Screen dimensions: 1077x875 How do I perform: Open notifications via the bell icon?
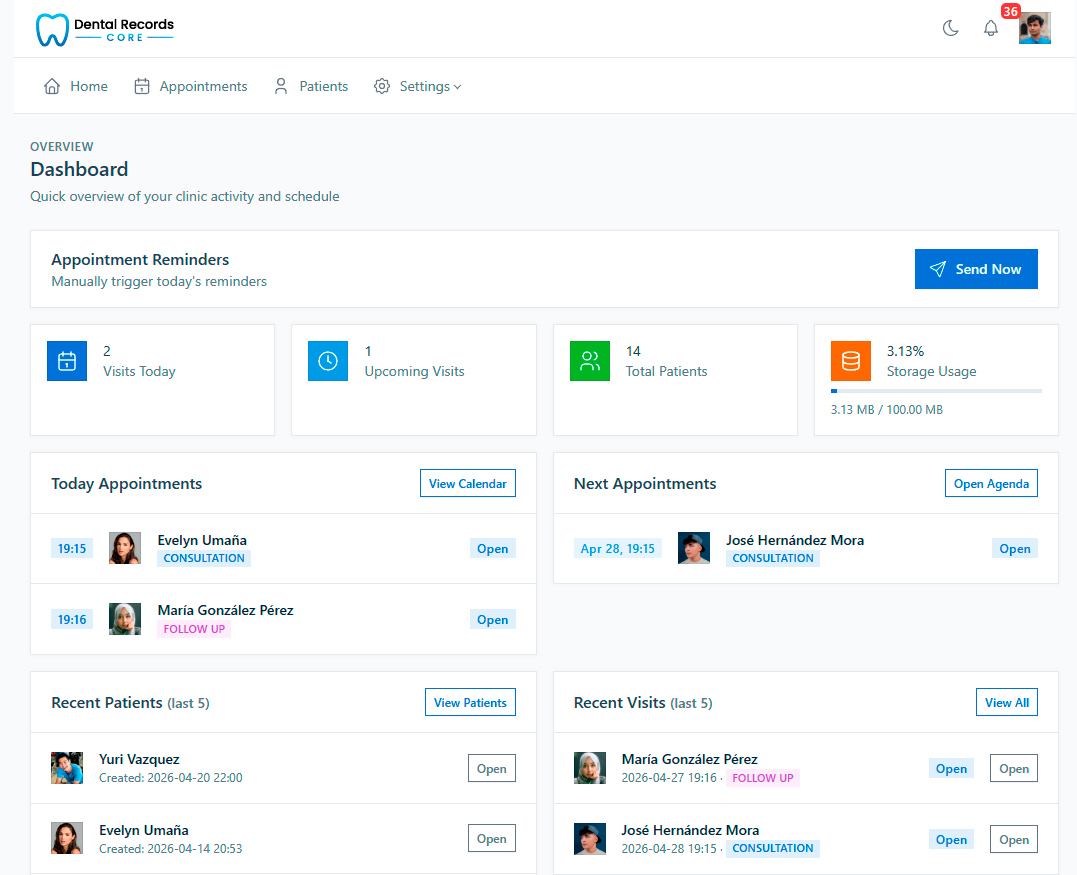click(990, 28)
